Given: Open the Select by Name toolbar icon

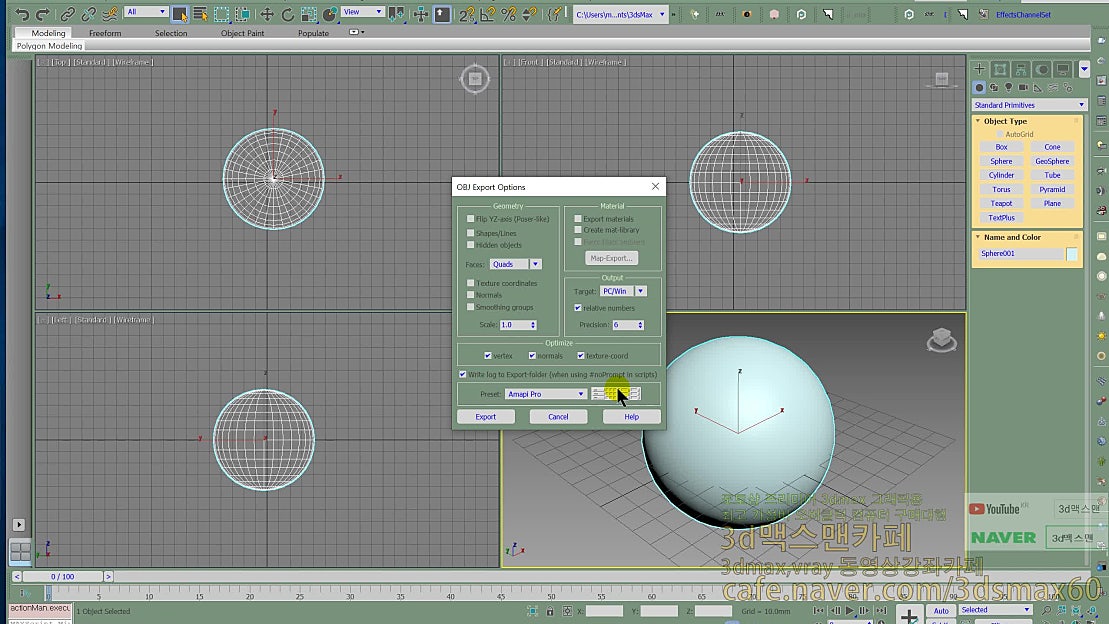Looking at the screenshot, I should pyautogui.click(x=199, y=14).
